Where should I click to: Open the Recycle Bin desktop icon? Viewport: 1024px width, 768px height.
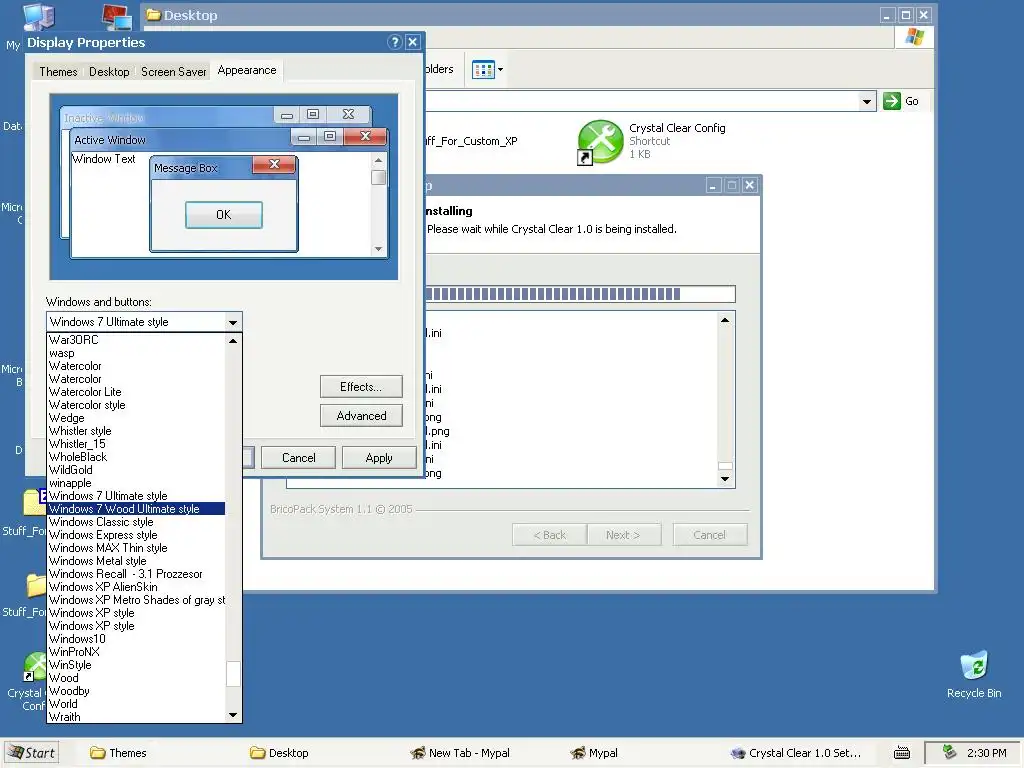(x=974, y=666)
